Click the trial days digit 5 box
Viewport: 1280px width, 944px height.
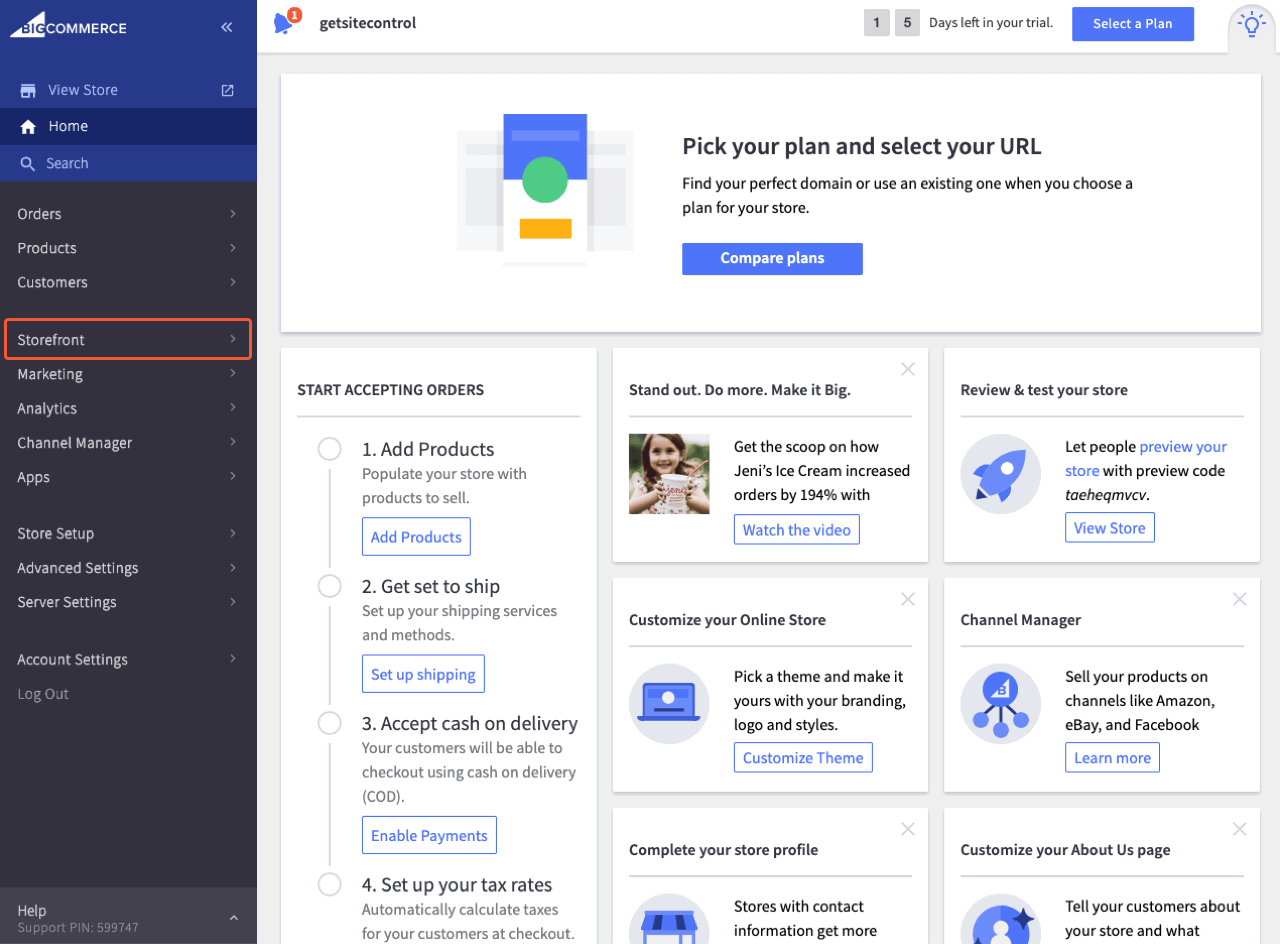[907, 23]
